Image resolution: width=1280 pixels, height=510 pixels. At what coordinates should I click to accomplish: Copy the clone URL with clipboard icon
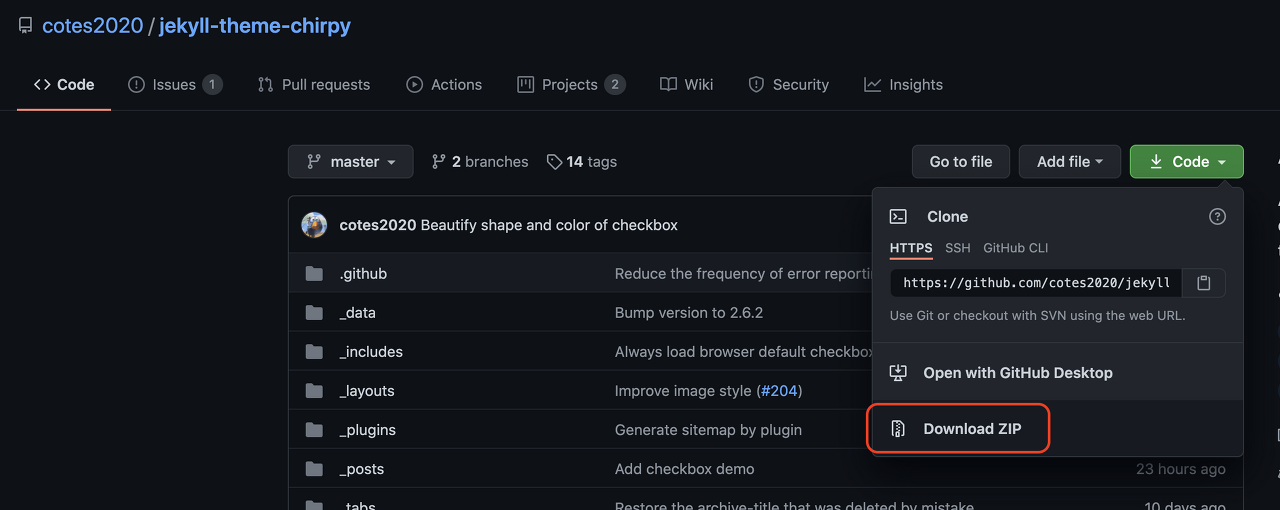[x=1204, y=283]
